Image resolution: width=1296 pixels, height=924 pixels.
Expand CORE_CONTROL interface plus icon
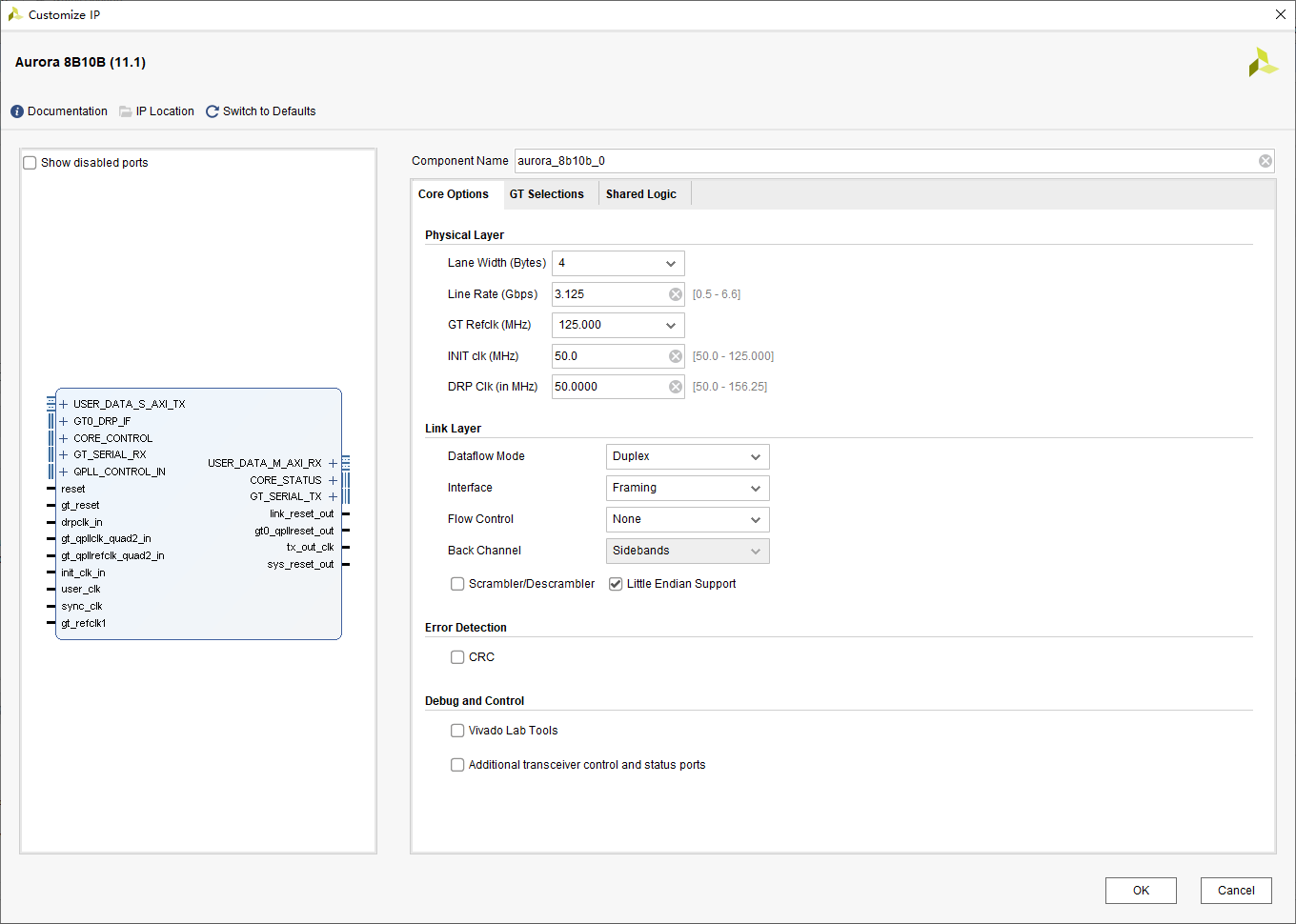pos(64,438)
